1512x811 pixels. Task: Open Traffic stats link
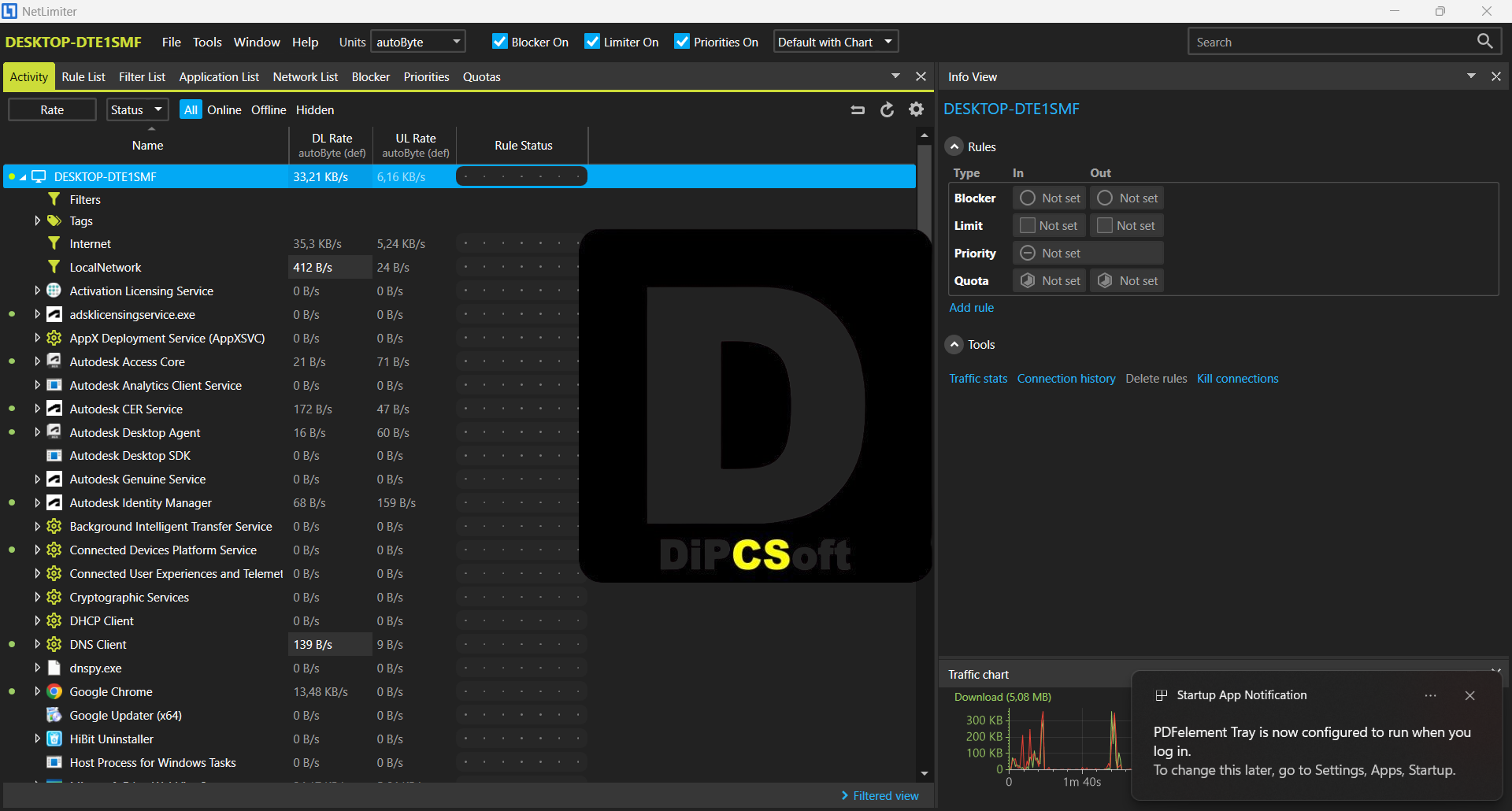coord(978,378)
